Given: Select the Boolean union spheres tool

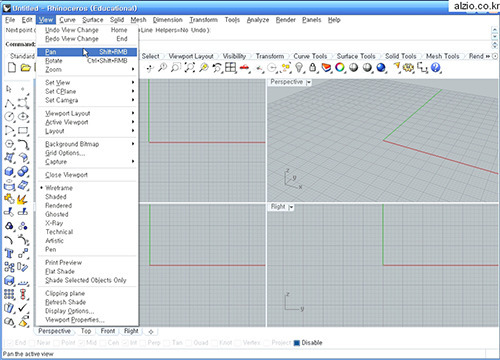Looking at the screenshot, I should pyautogui.click(x=23, y=172).
